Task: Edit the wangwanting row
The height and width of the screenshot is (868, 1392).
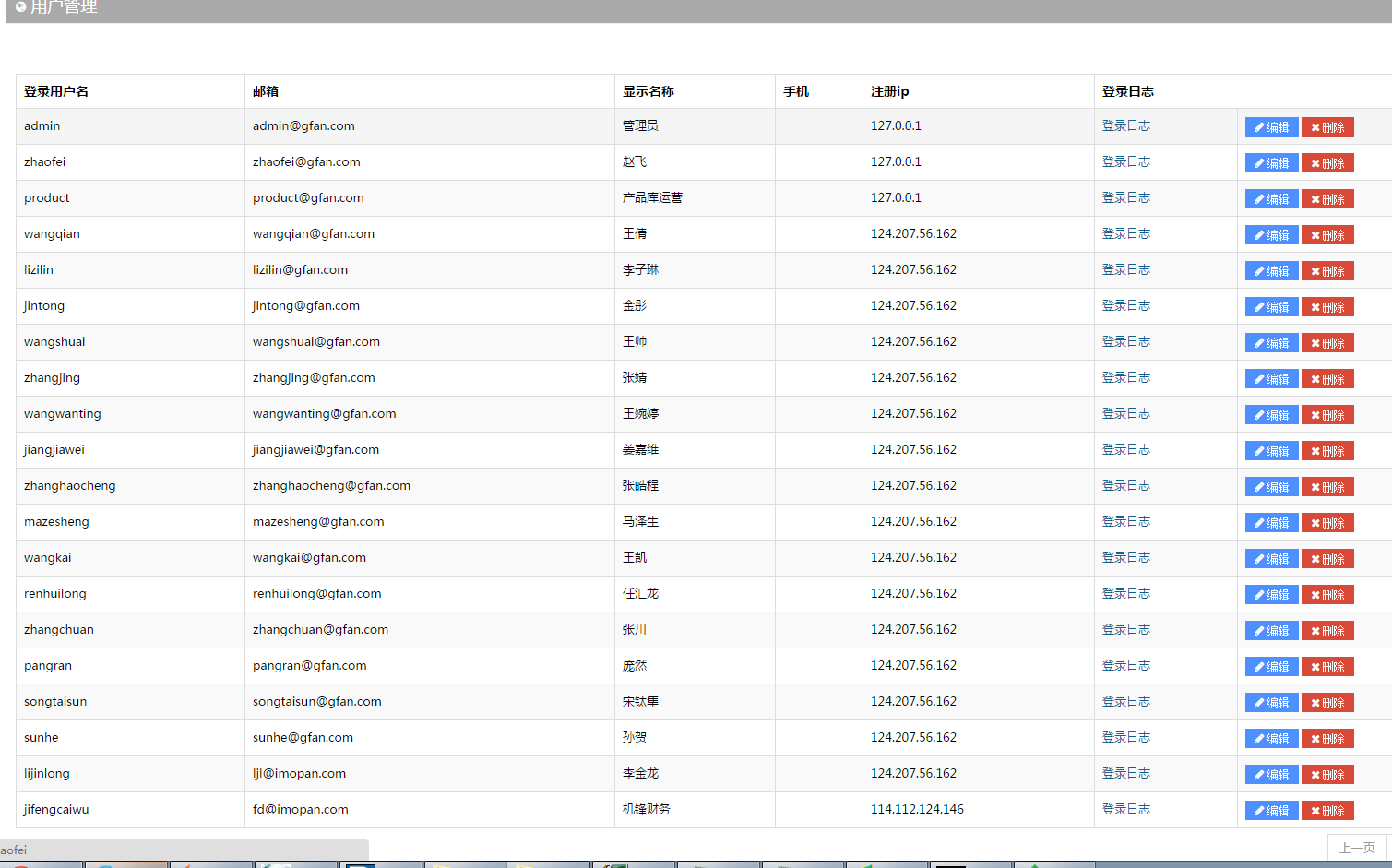Action: point(1271,415)
